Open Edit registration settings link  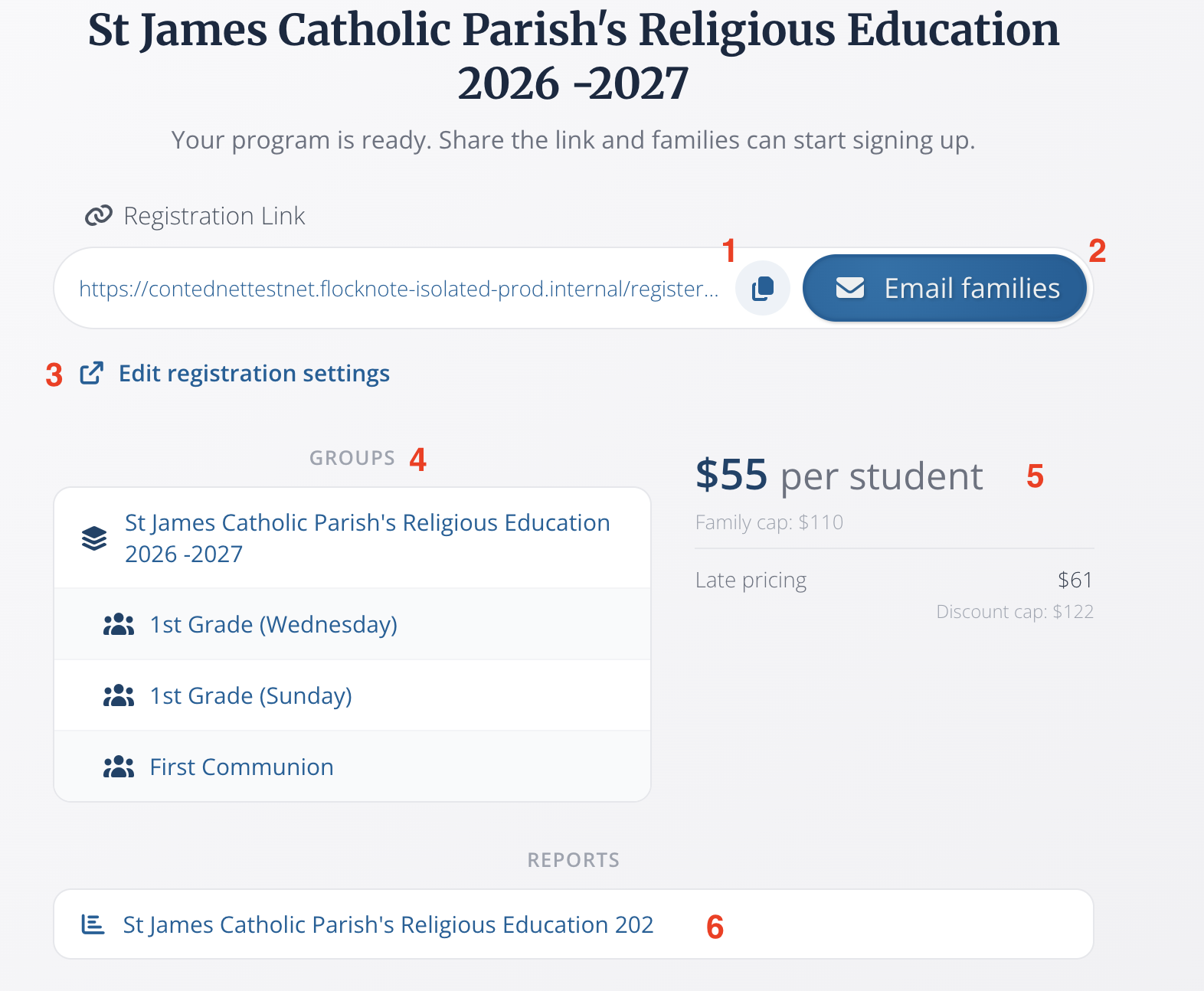pos(254,373)
